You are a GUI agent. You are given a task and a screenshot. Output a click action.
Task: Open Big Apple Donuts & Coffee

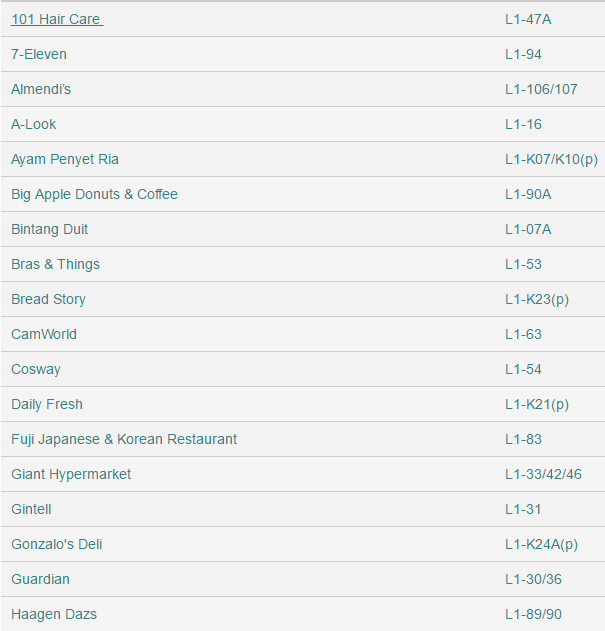94,194
